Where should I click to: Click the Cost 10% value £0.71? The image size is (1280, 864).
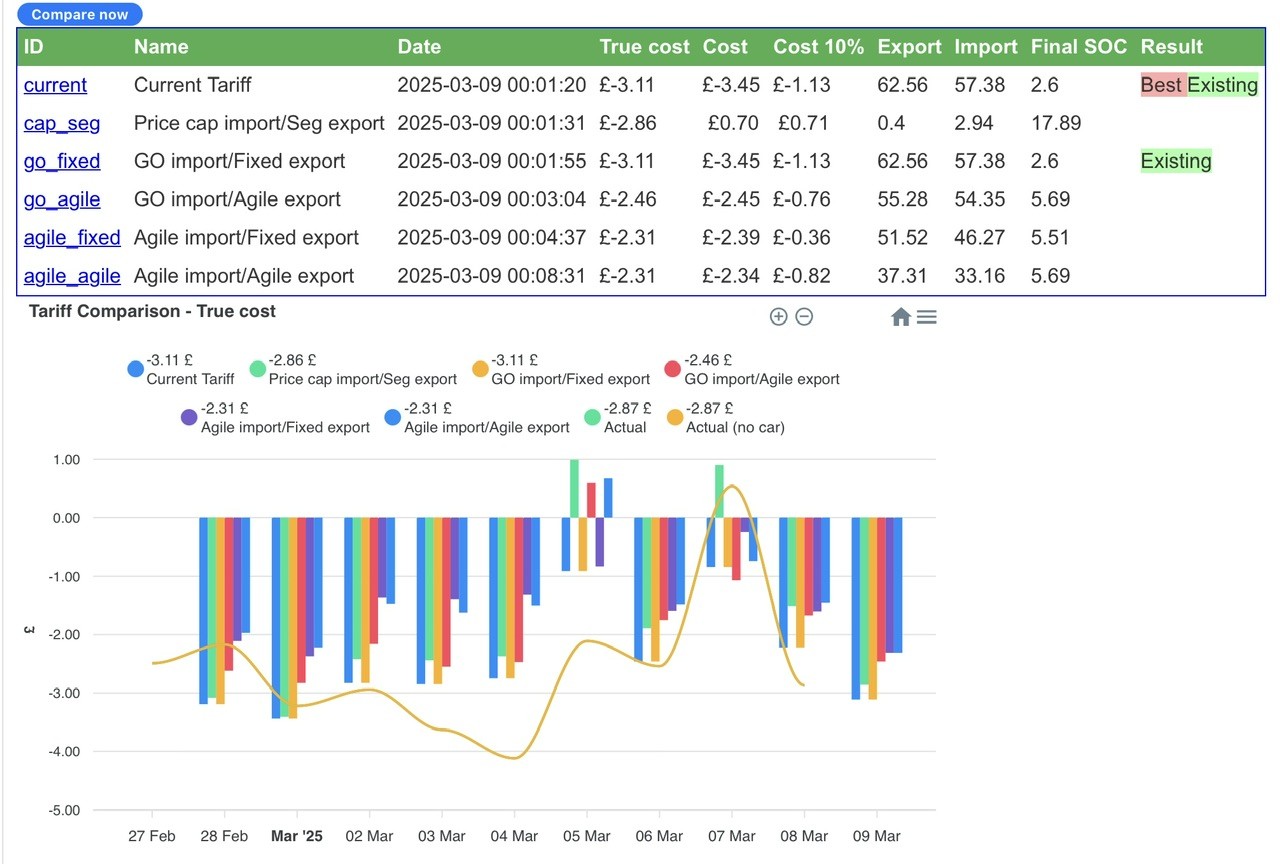click(x=801, y=123)
